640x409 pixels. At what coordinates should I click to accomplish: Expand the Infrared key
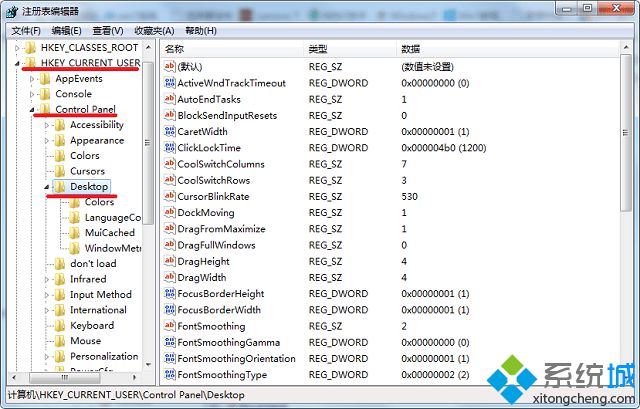point(47,280)
